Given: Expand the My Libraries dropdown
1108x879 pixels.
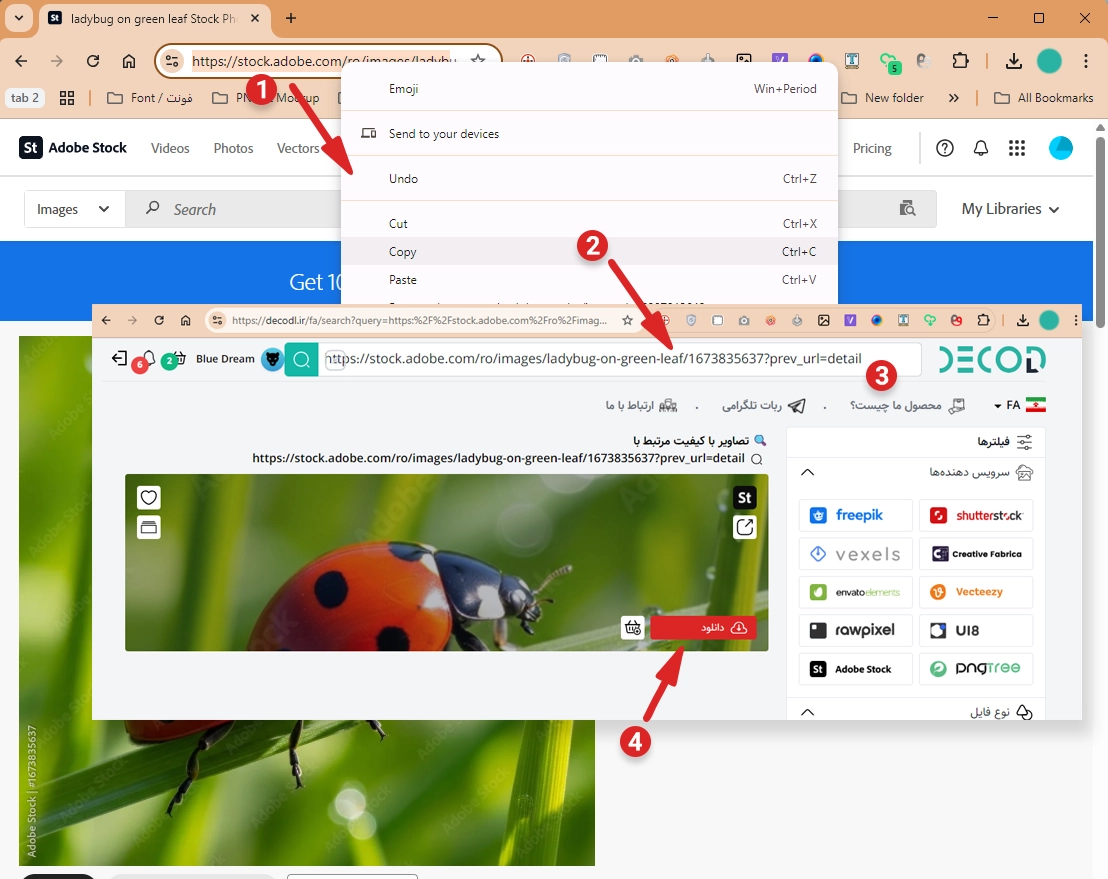Looking at the screenshot, I should coord(1009,209).
